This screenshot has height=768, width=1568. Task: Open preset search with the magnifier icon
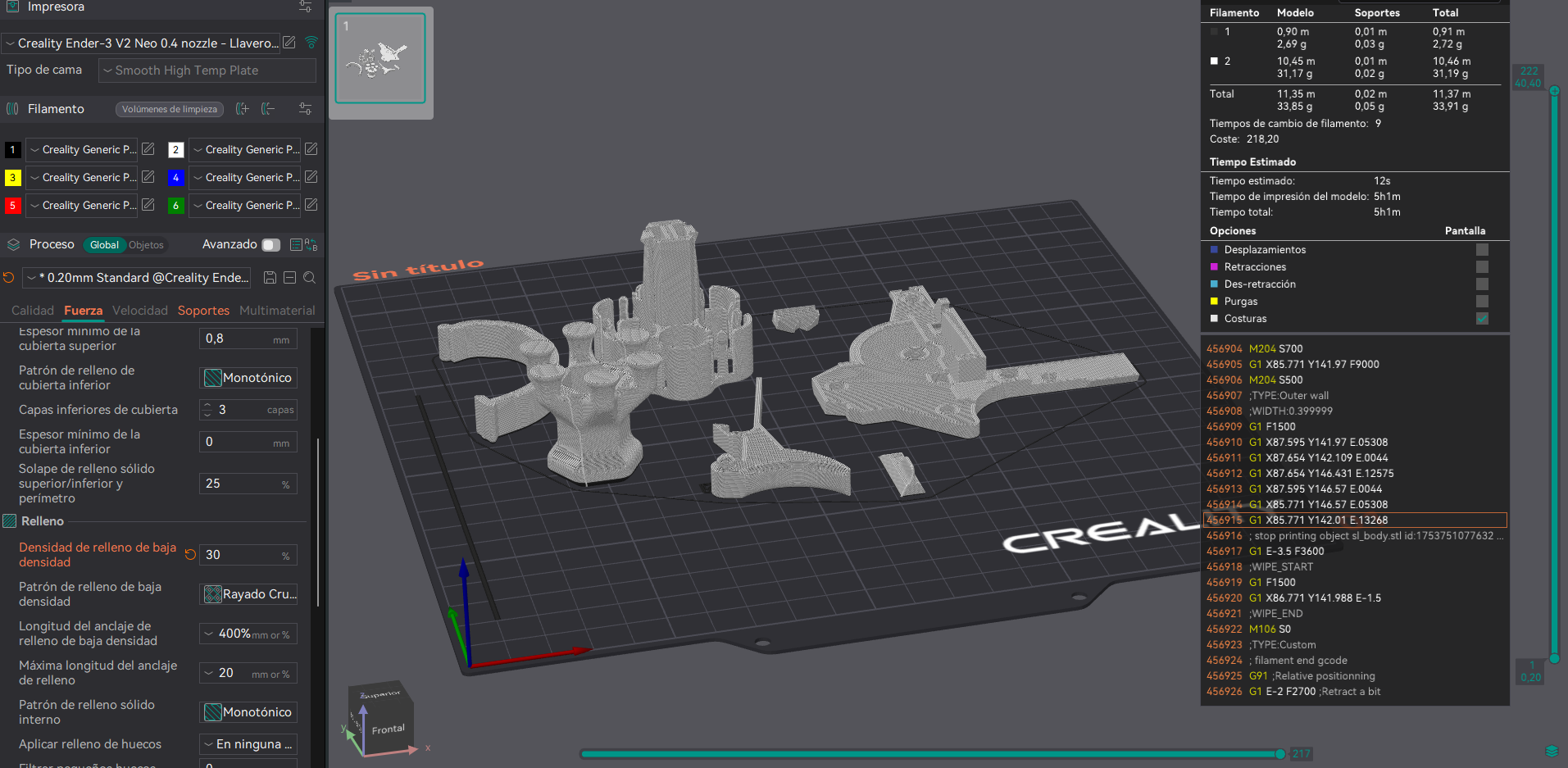pos(309,277)
